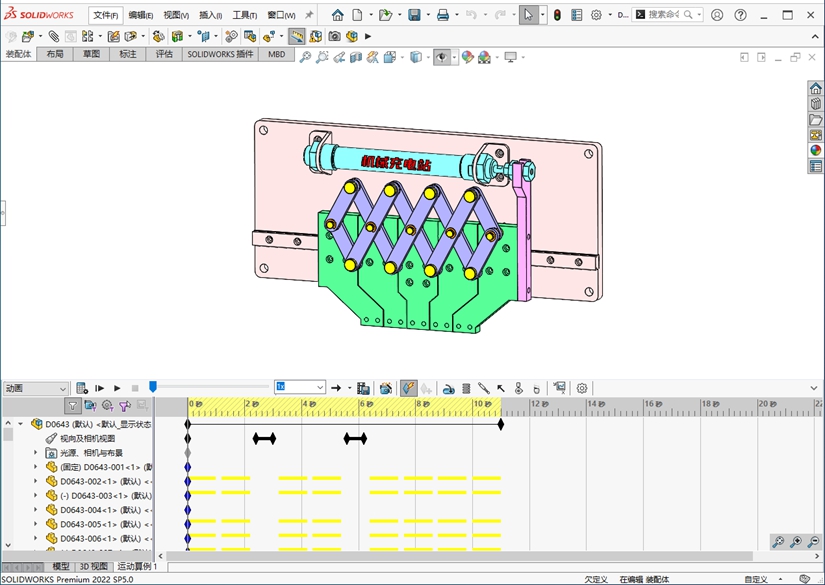Screen dimensions: 825x585
Task: Add a motor to the motion study
Action: tap(449, 388)
